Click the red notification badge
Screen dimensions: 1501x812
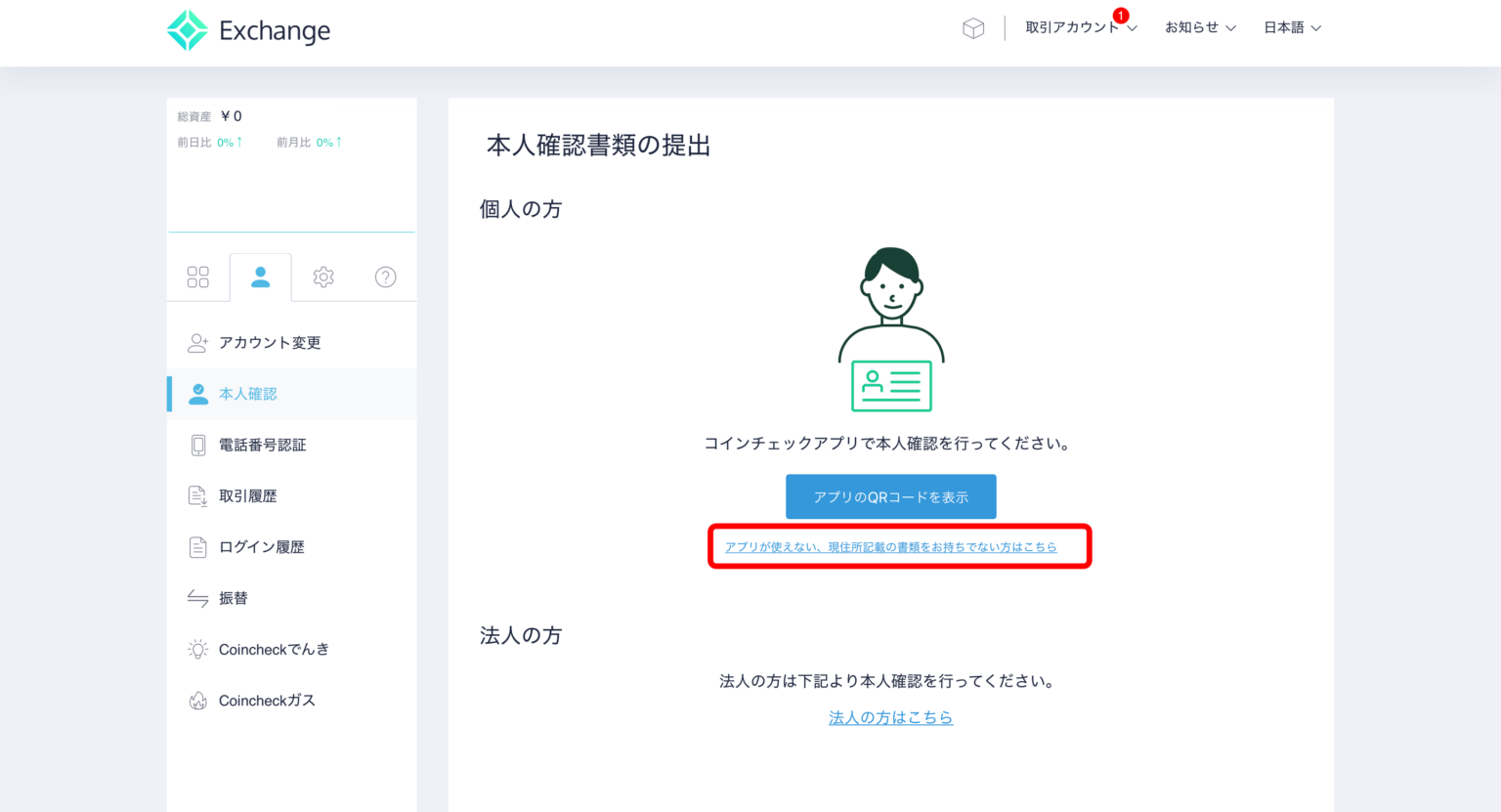point(1121,16)
